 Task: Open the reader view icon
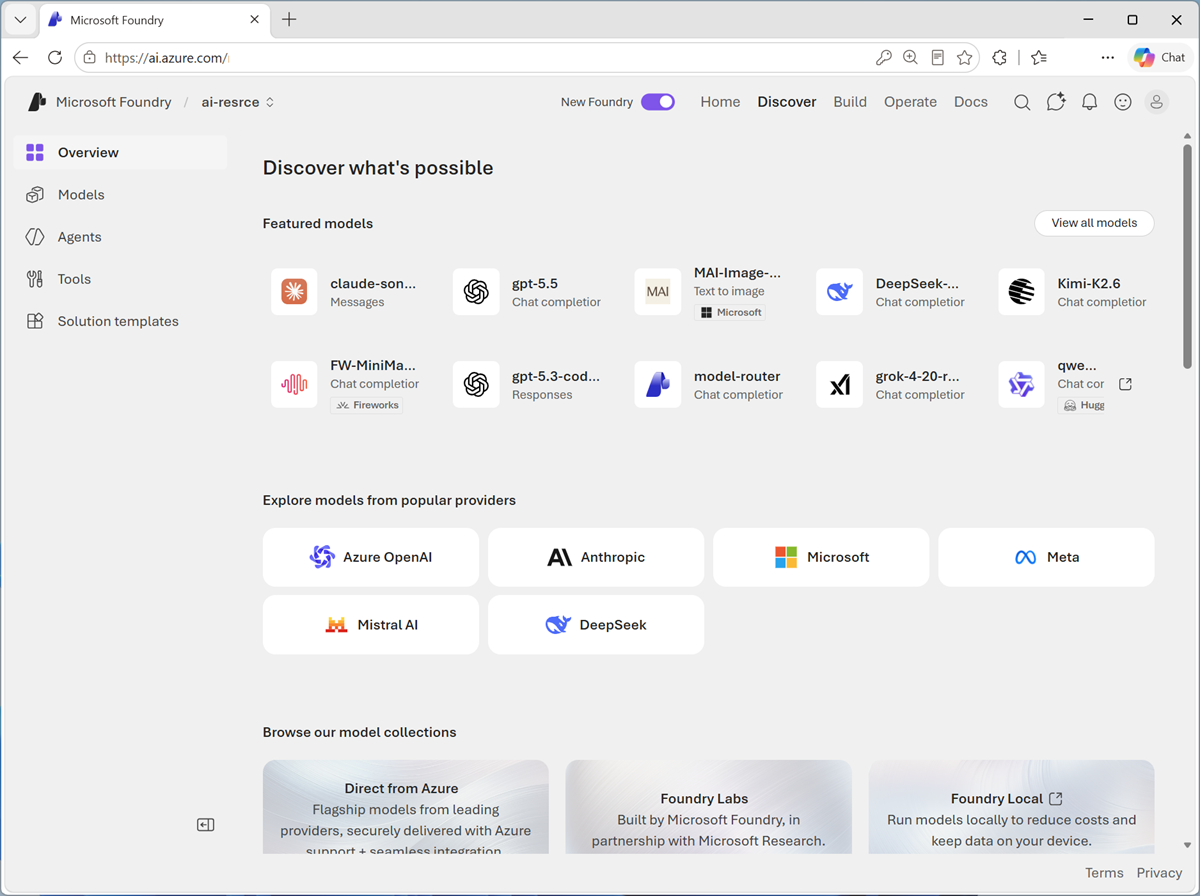(x=937, y=58)
